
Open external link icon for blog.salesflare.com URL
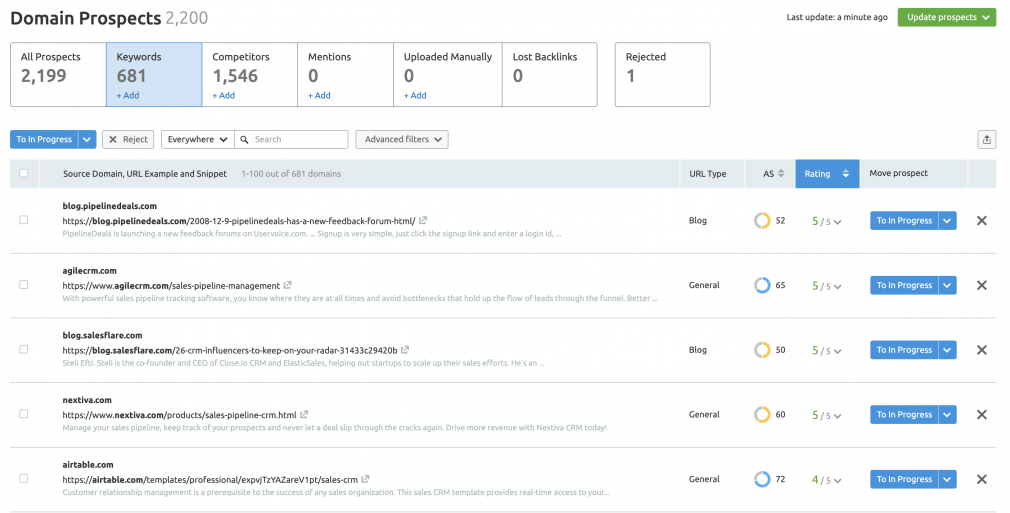point(405,350)
